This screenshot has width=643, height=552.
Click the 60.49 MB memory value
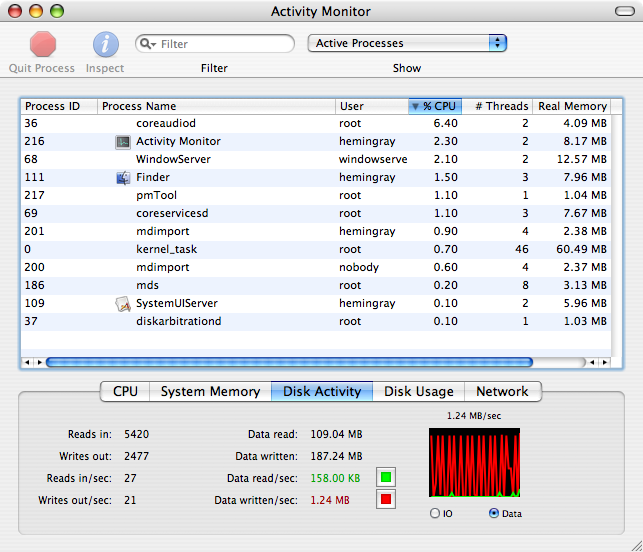pyautogui.click(x=581, y=249)
